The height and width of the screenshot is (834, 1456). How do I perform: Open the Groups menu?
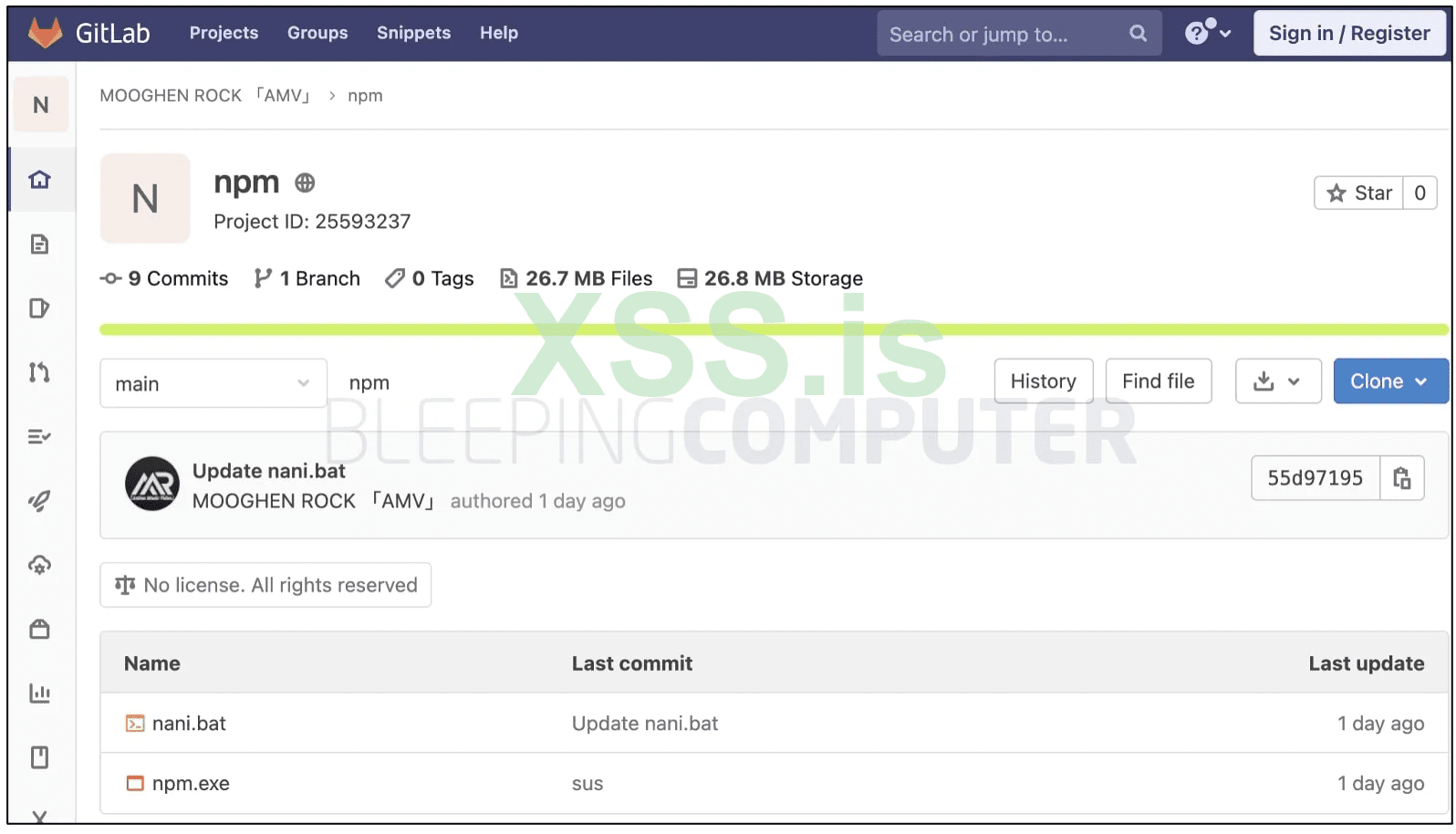coord(317,33)
